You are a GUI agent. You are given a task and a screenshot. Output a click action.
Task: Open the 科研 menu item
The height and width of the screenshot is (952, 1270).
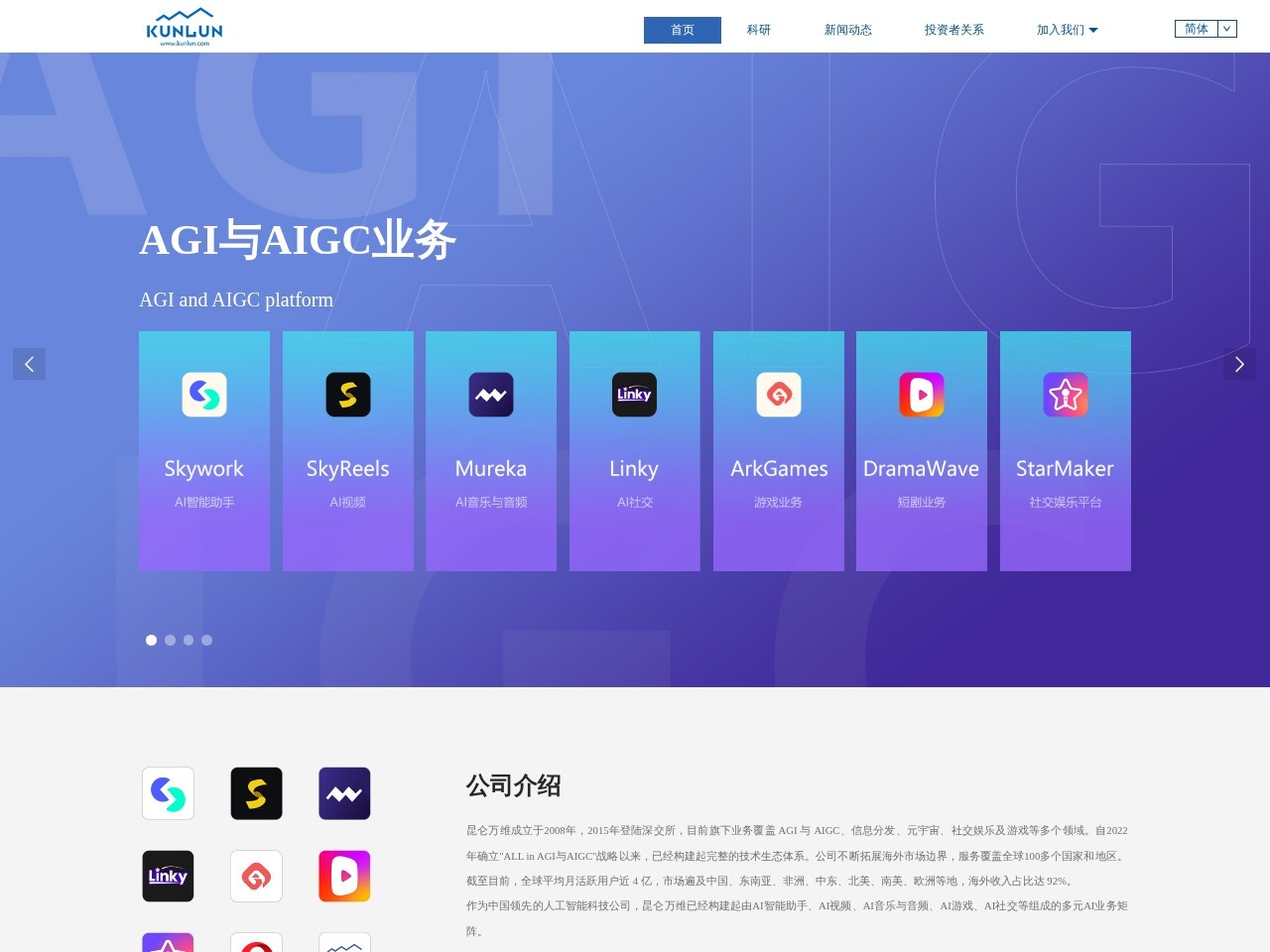759,30
